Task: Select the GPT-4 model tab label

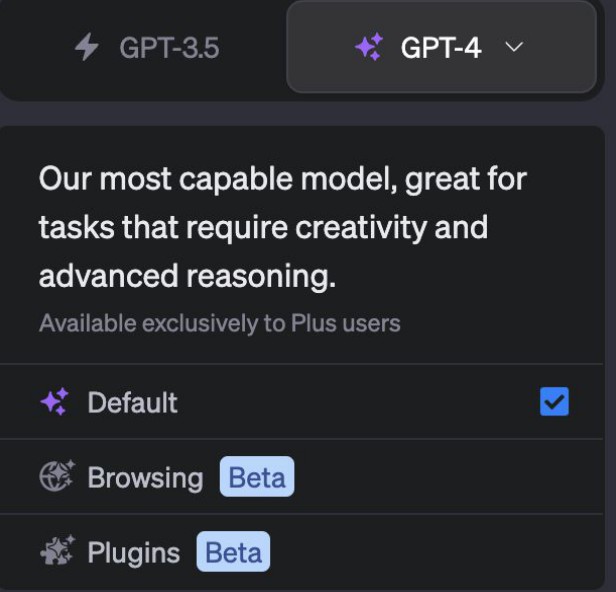Action: (441, 47)
